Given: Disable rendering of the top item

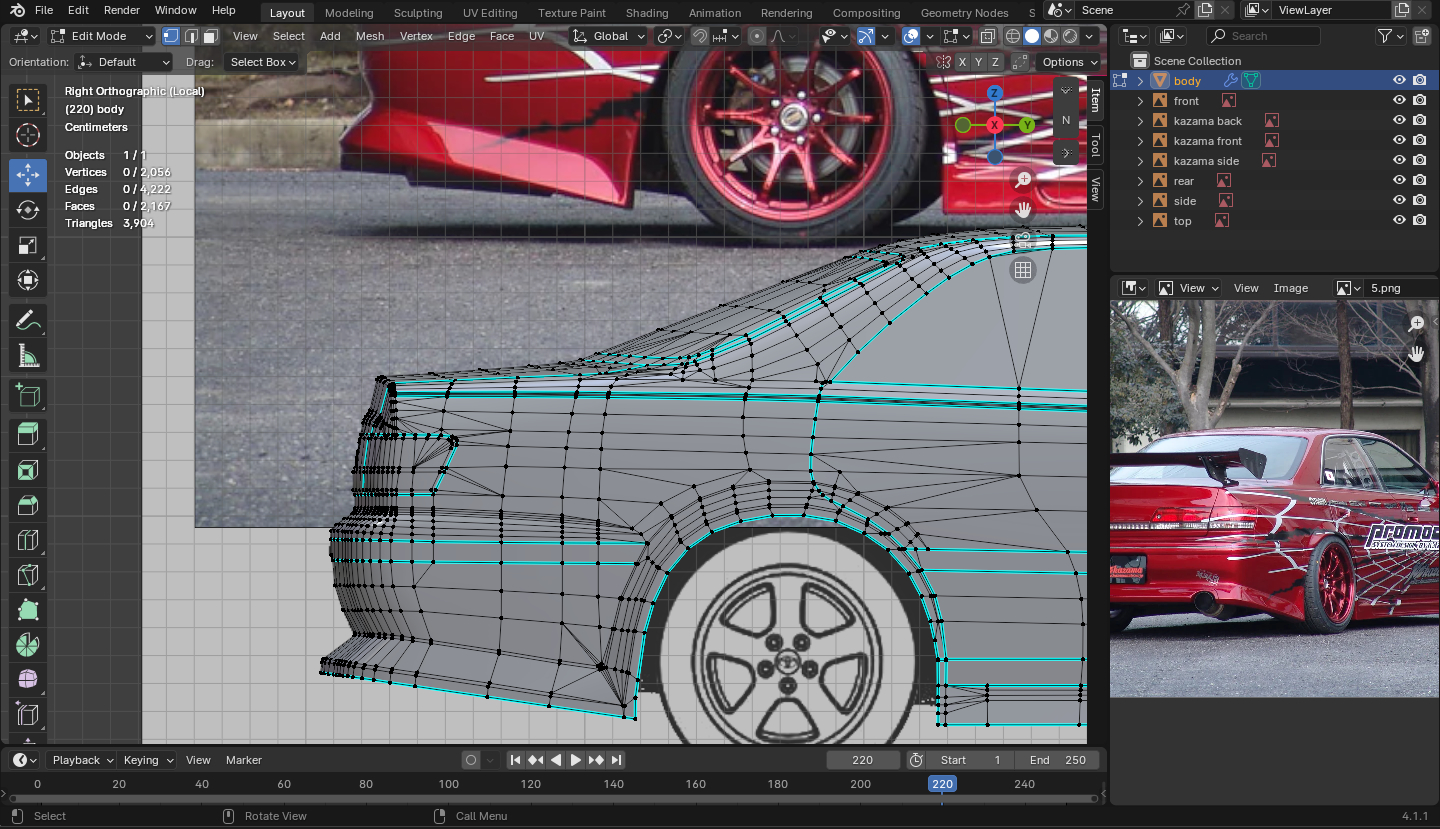Looking at the screenshot, I should coord(1420,221).
